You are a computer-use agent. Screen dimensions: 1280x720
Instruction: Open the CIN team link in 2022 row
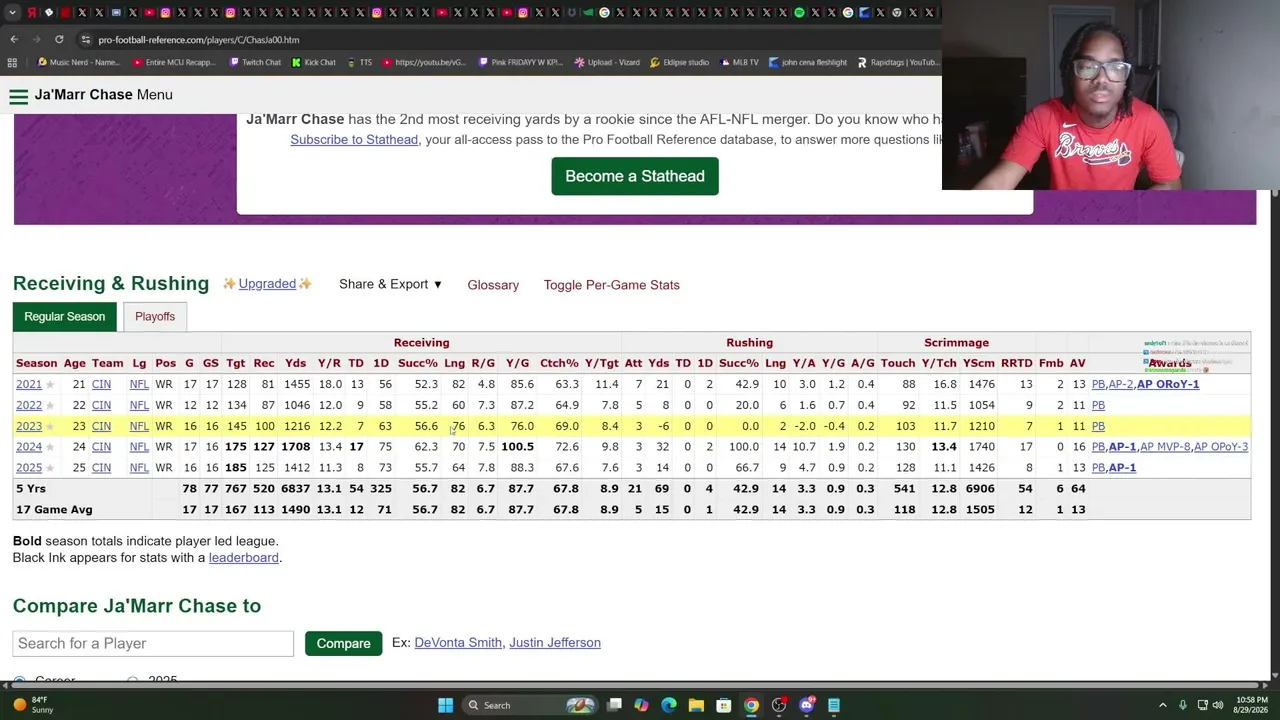tap(101, 405)
